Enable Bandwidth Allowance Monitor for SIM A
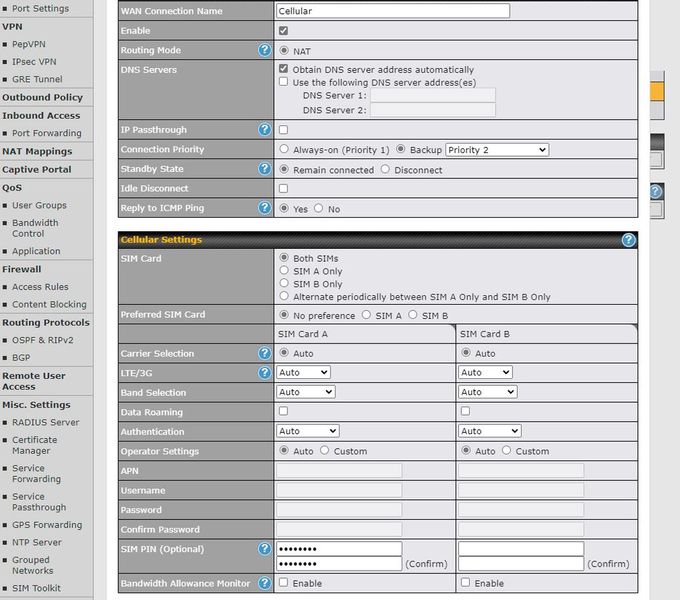This screenshot has width=680, height=600. [284, 583]
